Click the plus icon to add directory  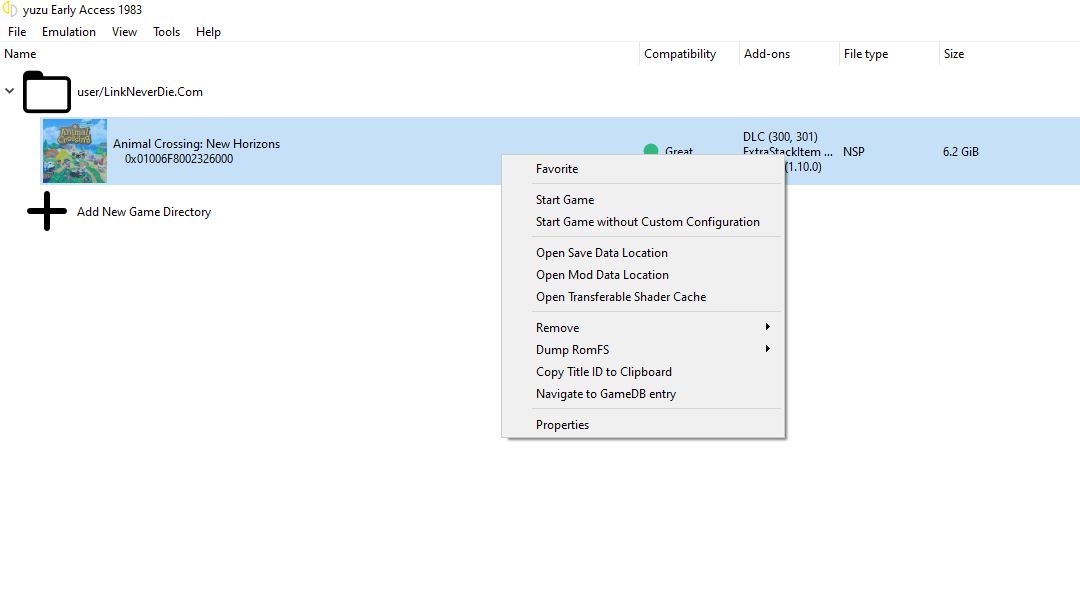coord(47,212)
